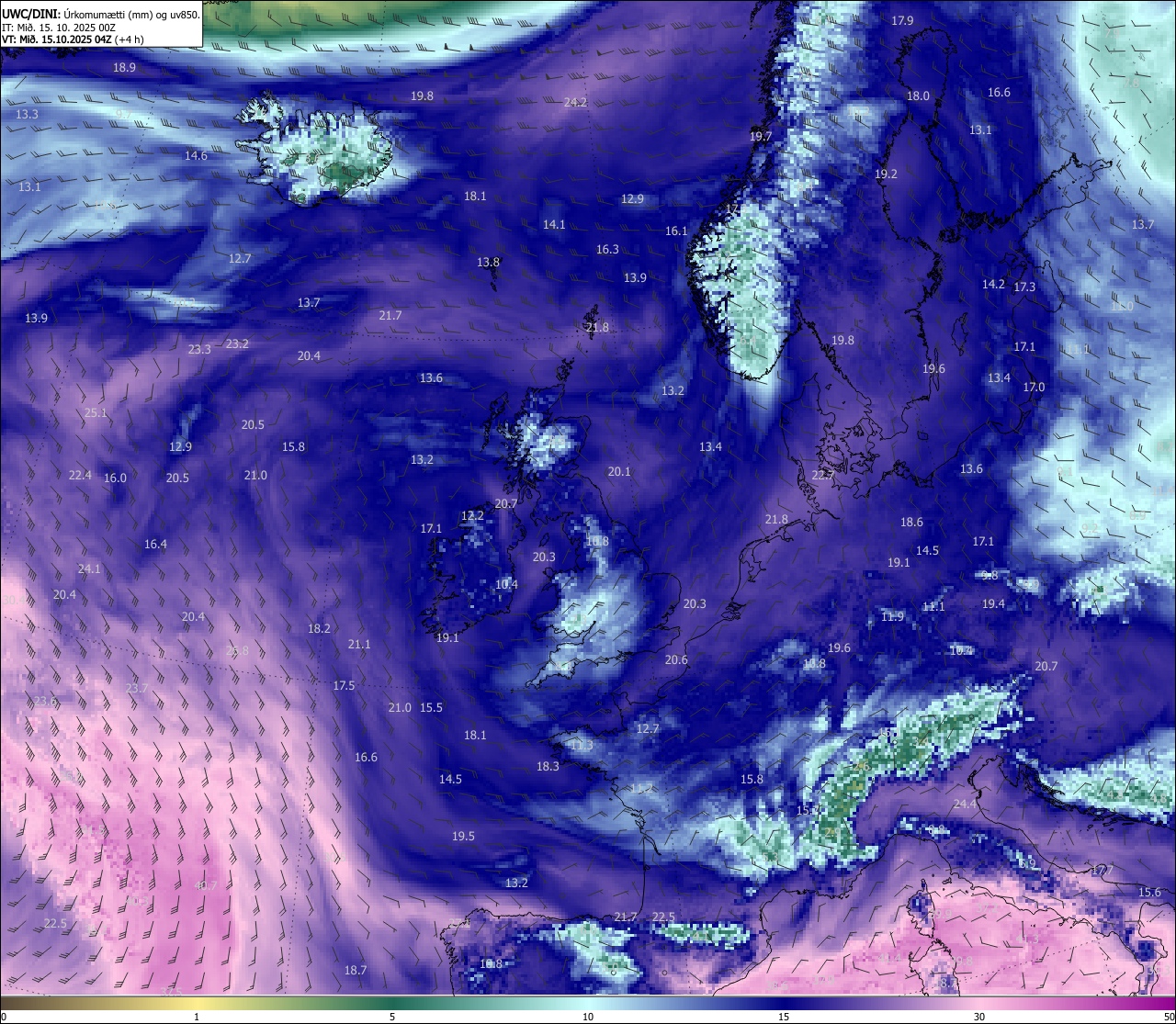1176x1024 pixels.
Task: Click the 17.3 value label
Action: click(1024, 287)
